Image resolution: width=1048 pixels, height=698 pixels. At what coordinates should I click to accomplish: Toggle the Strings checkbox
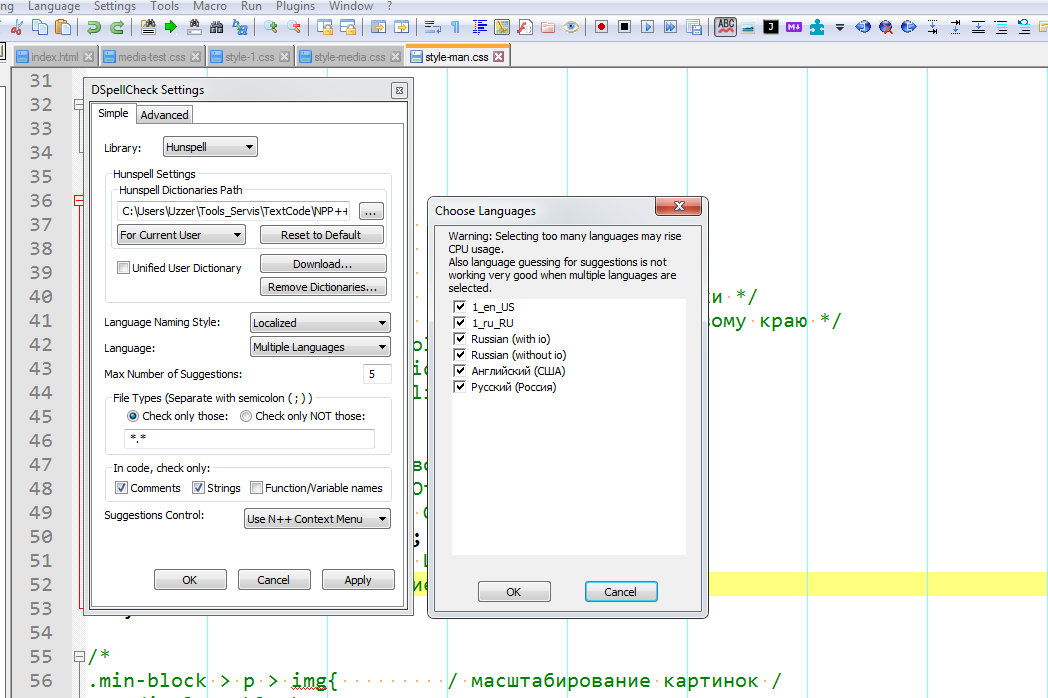(198, 487)
